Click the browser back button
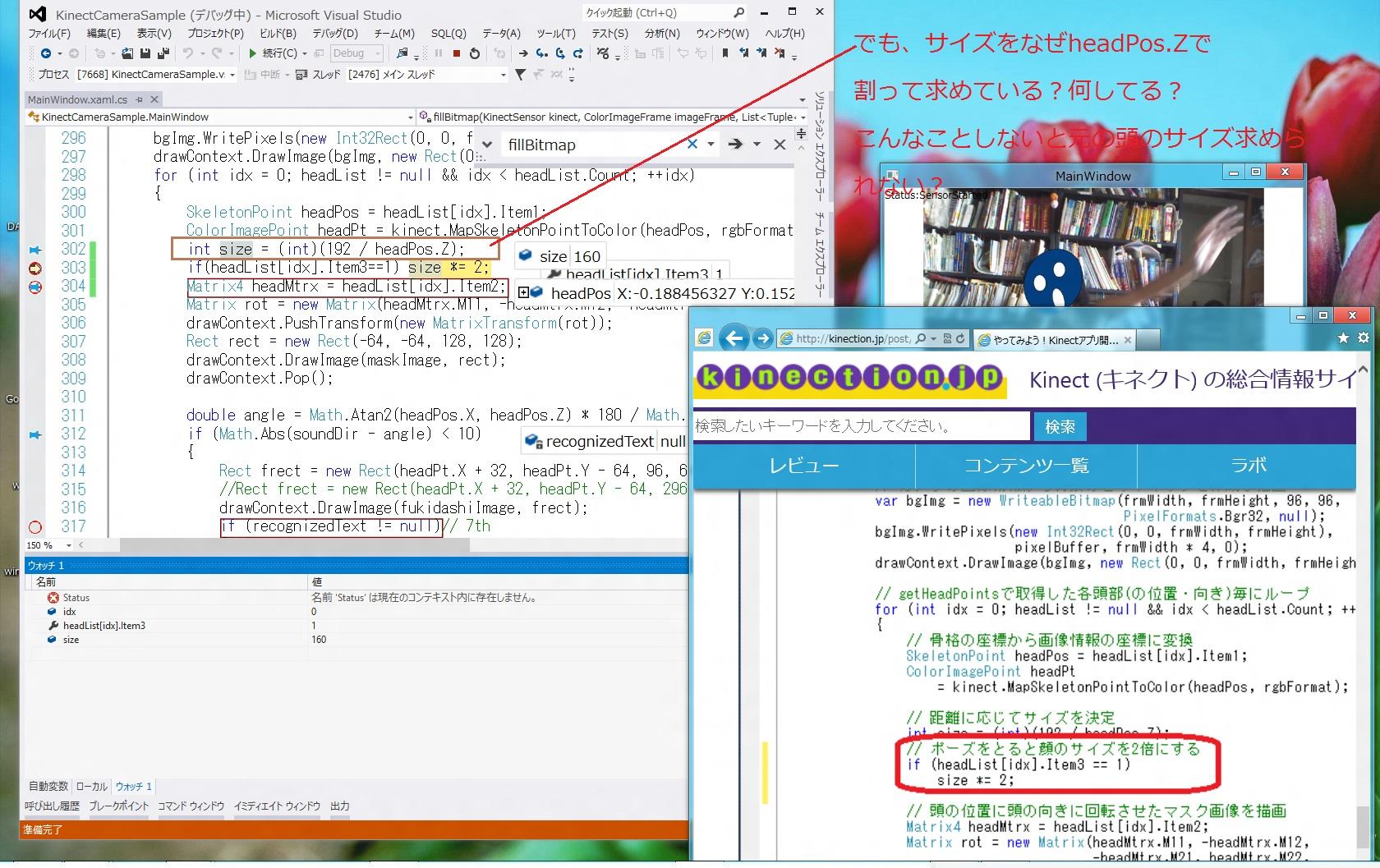The width and height of the screenshot is (1380, 868). click(734, 338)
